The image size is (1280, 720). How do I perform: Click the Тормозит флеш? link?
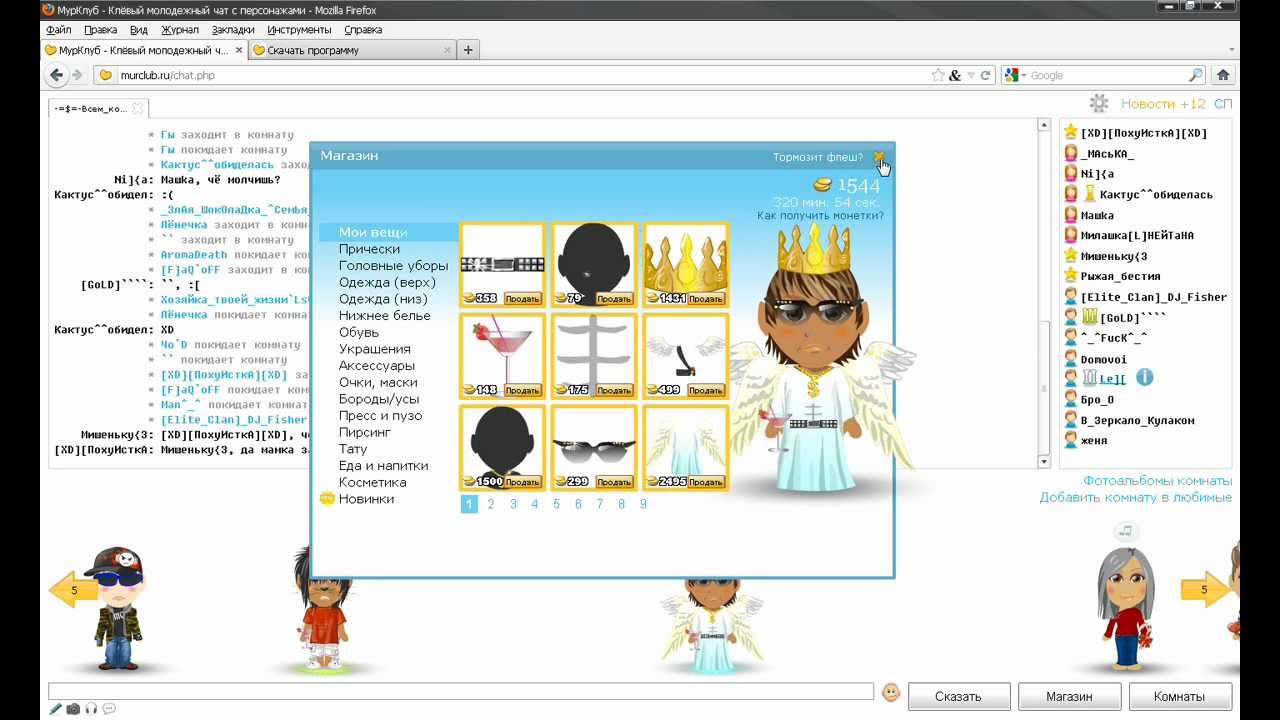(x=817, y=157)
